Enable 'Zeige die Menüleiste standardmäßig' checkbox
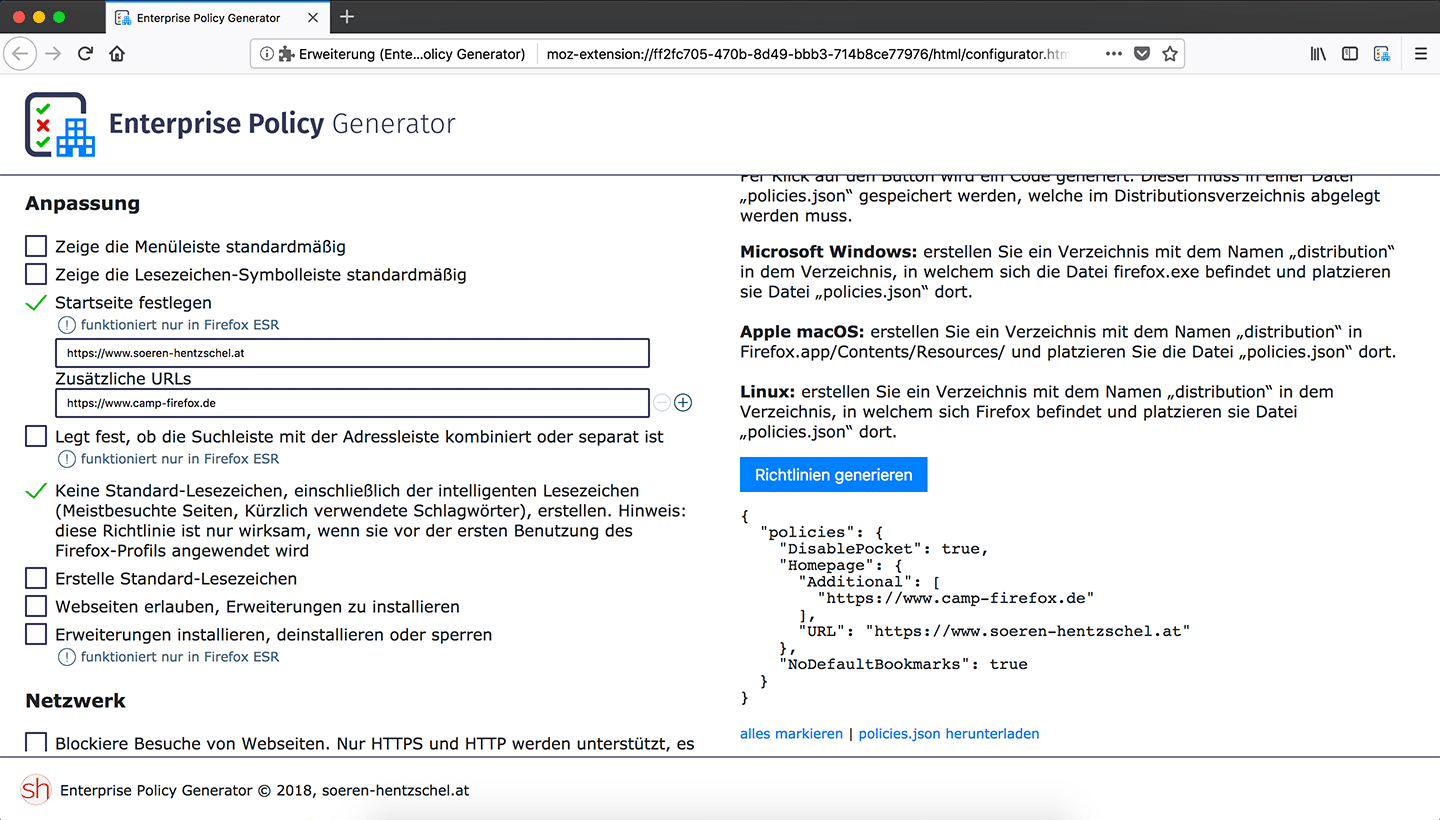1440x820 pixels. (x=36, y=246)
